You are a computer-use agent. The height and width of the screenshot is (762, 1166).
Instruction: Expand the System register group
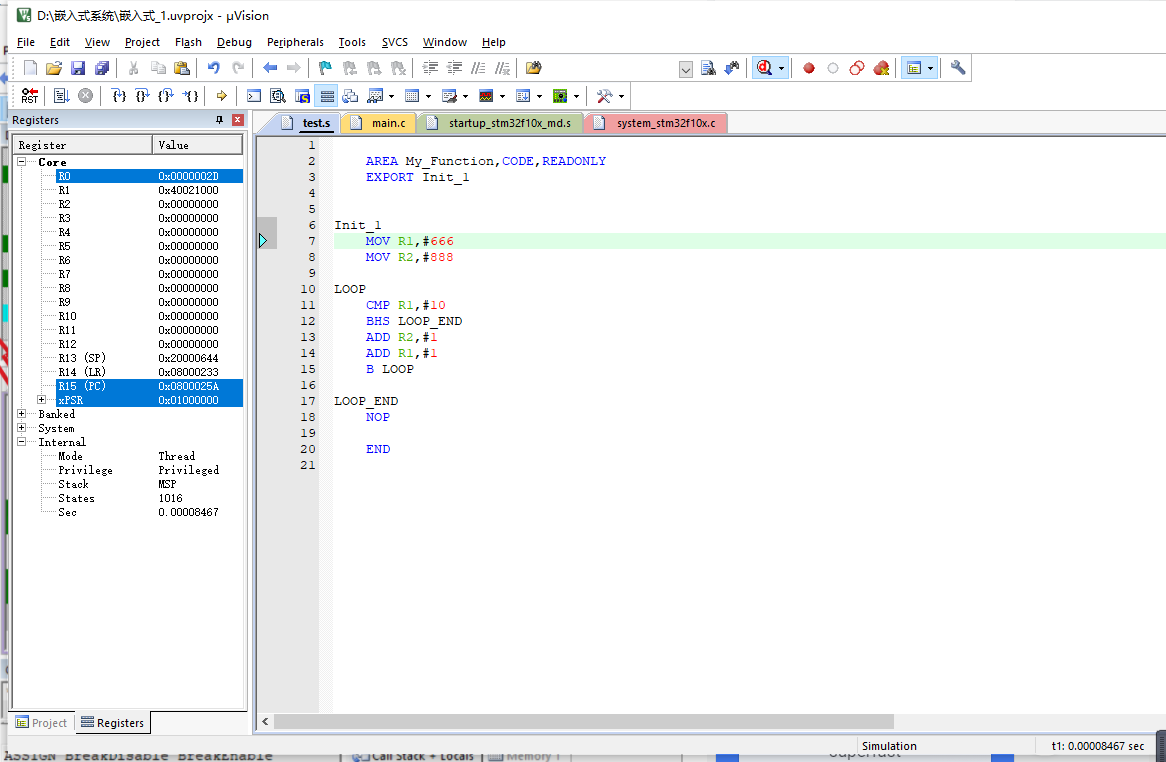(x=22, y=428)
